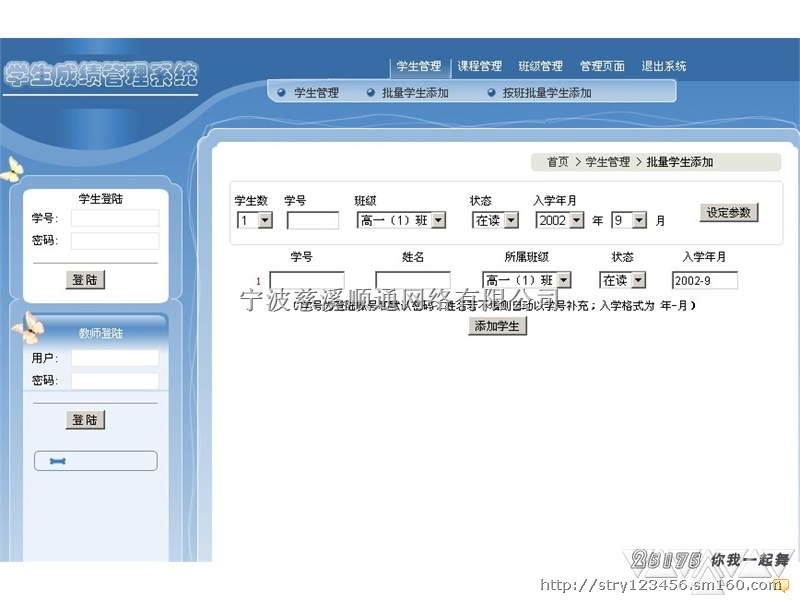Viewport: 800px width, 600px height.
Task: Click the teacher login 用户 input field
Action: coord(114,358)
